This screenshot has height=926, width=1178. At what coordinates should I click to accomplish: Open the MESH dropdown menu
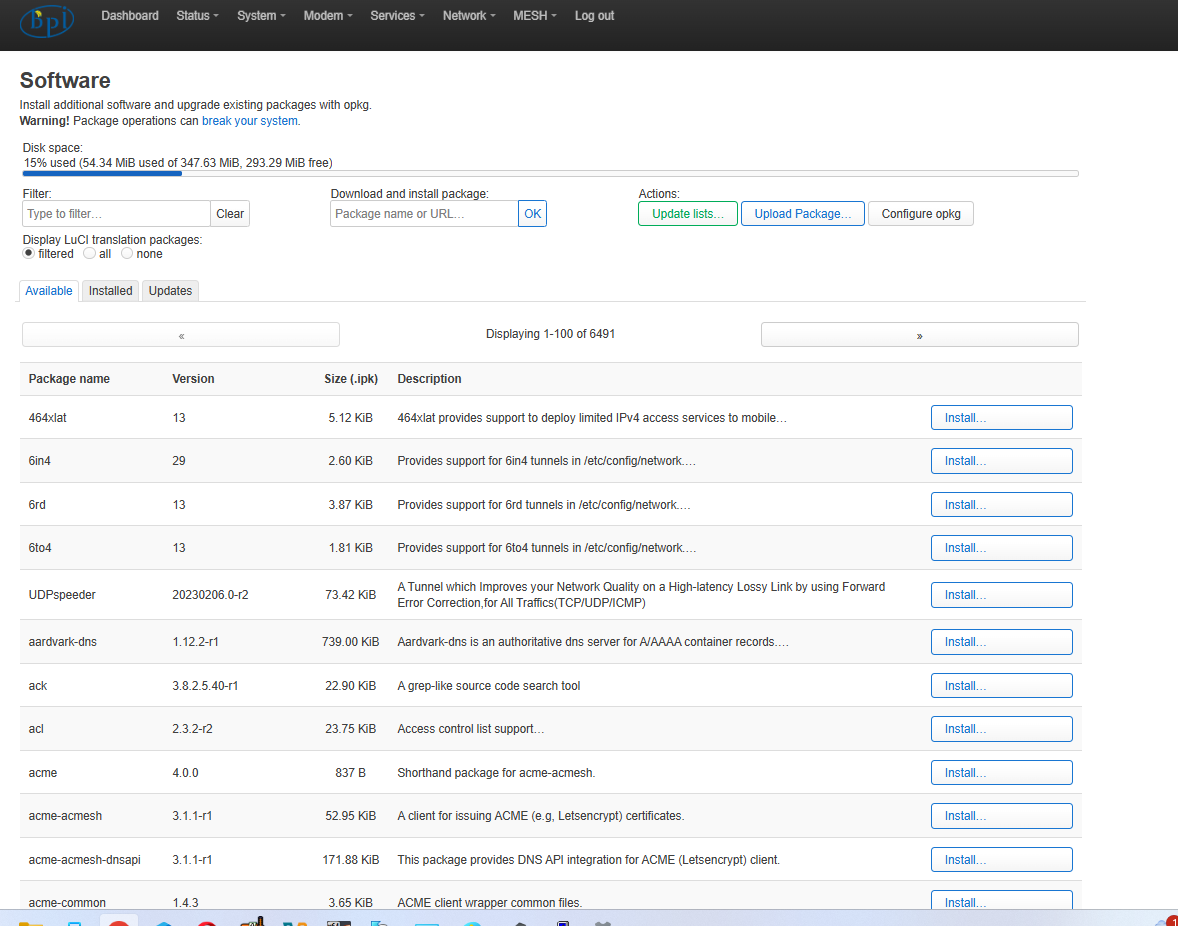click(534, 16)
